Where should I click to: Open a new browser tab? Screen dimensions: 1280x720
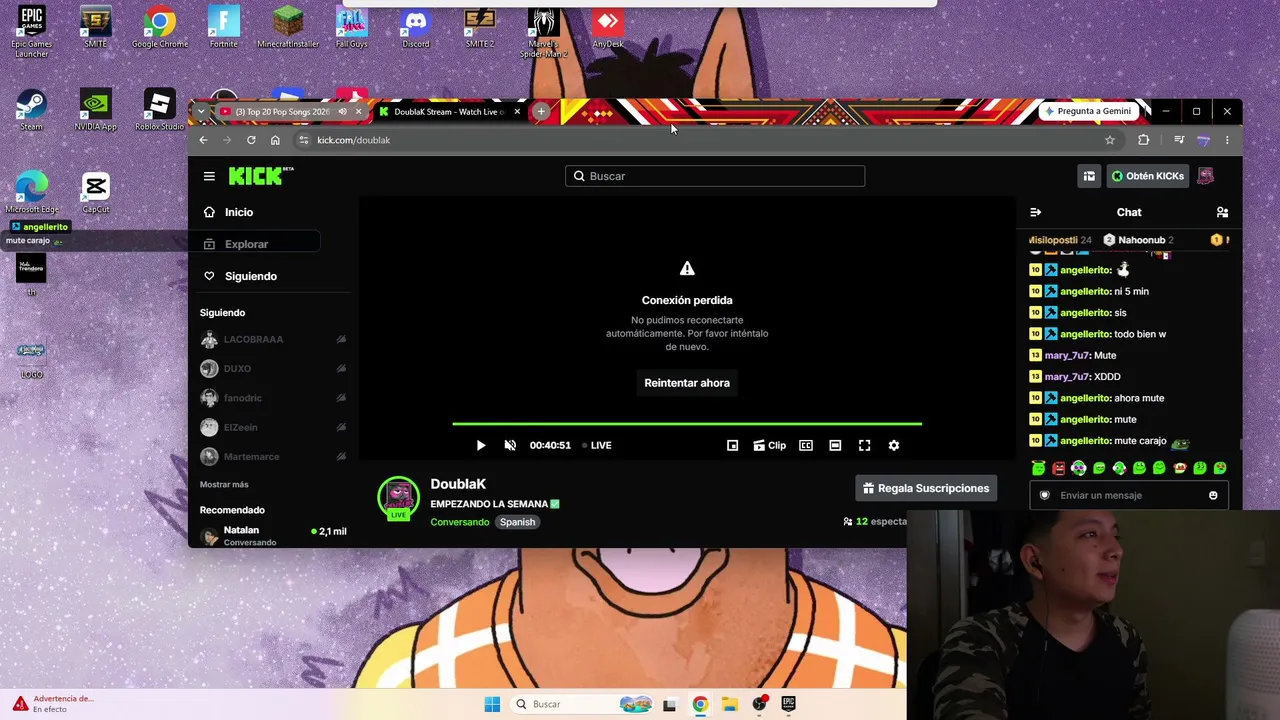(x=541, y=112)
